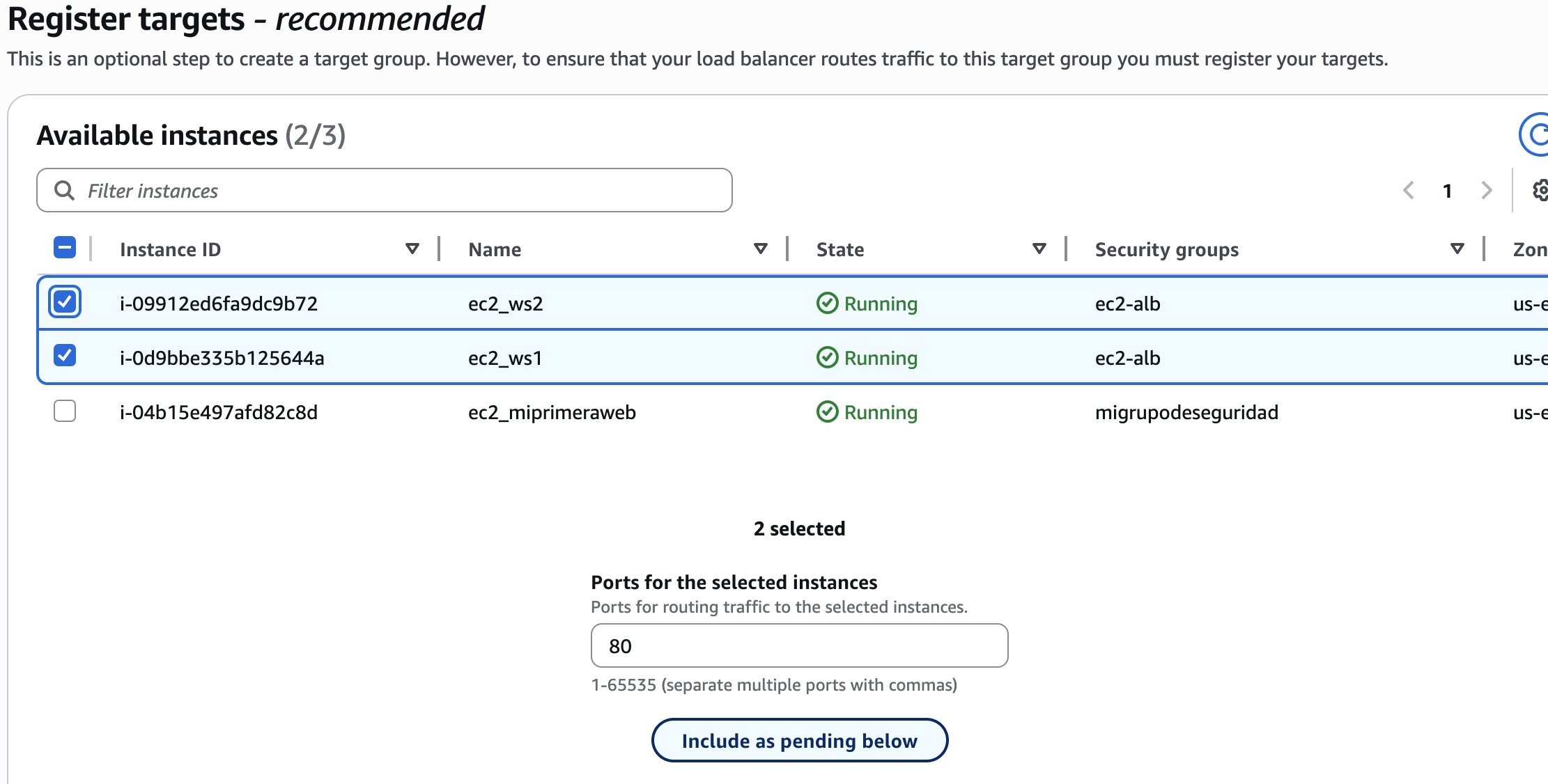Viewport: 1548px width, 784px height.
Task: Click page number 1
Action: pos(1448,191)
